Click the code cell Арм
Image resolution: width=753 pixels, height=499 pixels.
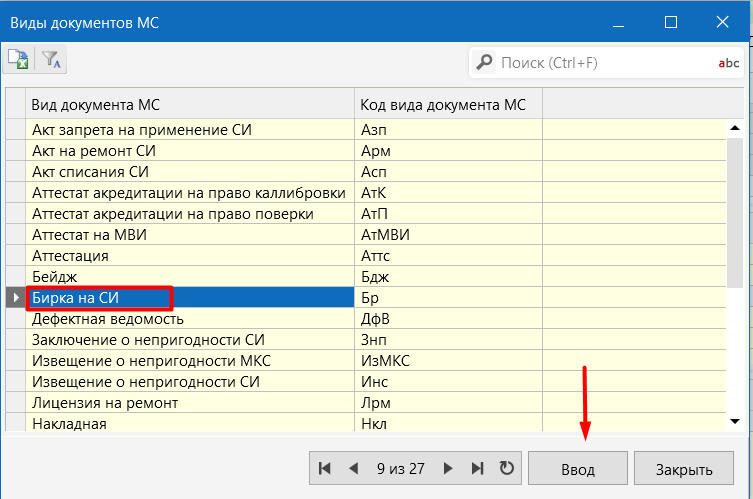click(x=449, y=151)
